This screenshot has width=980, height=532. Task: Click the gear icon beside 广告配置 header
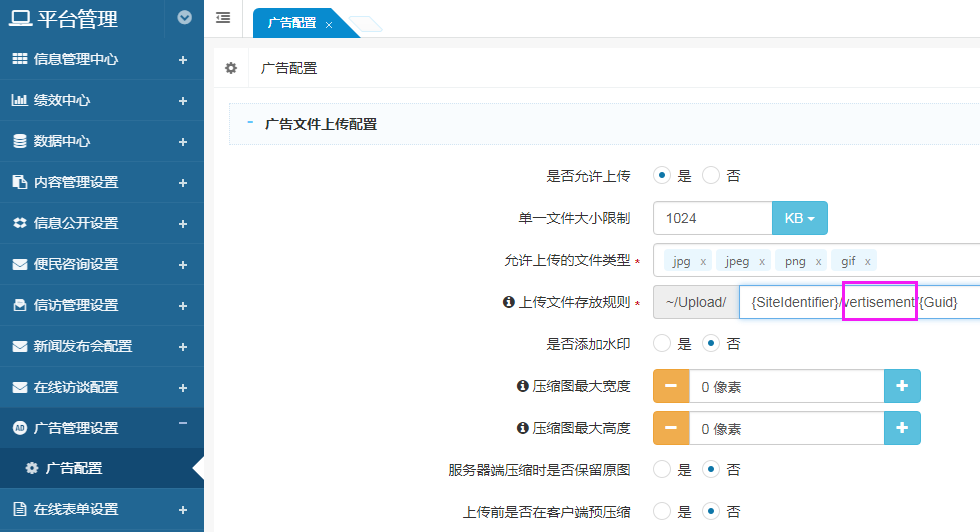click(231, 68)
